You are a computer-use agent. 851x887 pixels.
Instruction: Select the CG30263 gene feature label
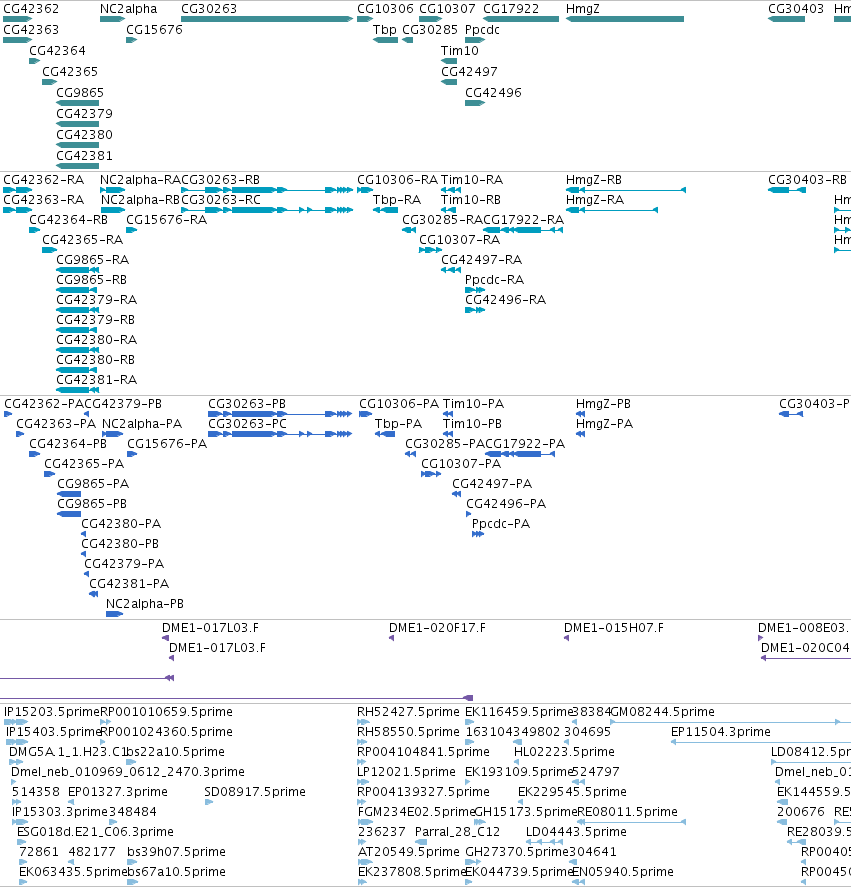209,9
